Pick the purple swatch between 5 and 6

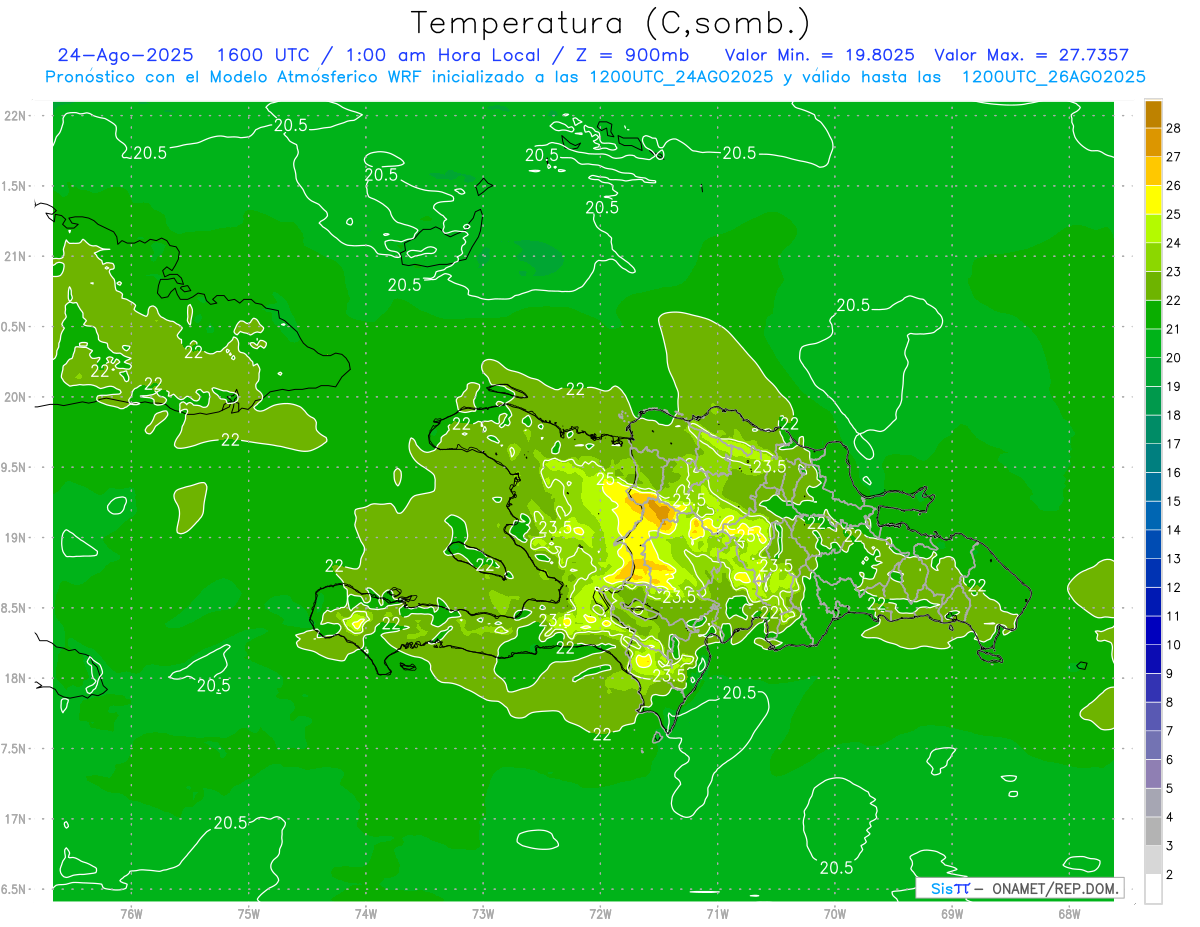point(1153,775)
